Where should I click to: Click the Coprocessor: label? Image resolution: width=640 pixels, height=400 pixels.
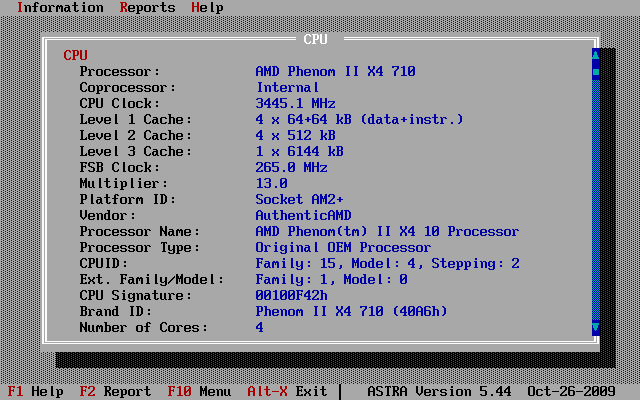[127, 87]
